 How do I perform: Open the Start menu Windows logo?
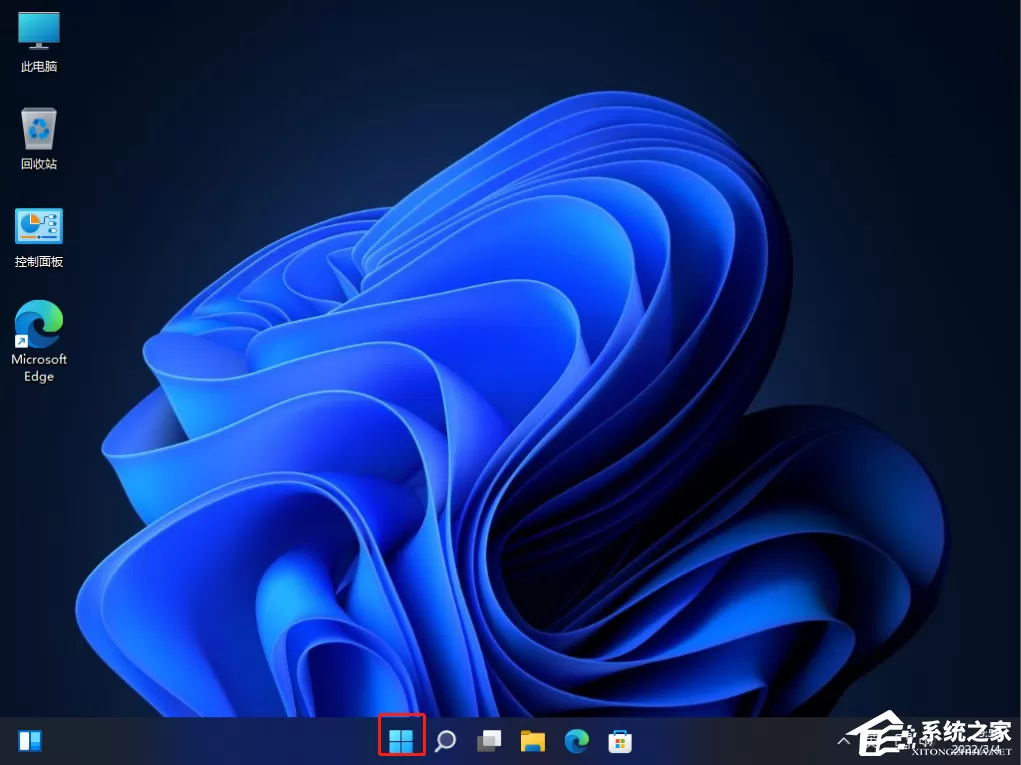pyautogui.click(x=401, y=741)
